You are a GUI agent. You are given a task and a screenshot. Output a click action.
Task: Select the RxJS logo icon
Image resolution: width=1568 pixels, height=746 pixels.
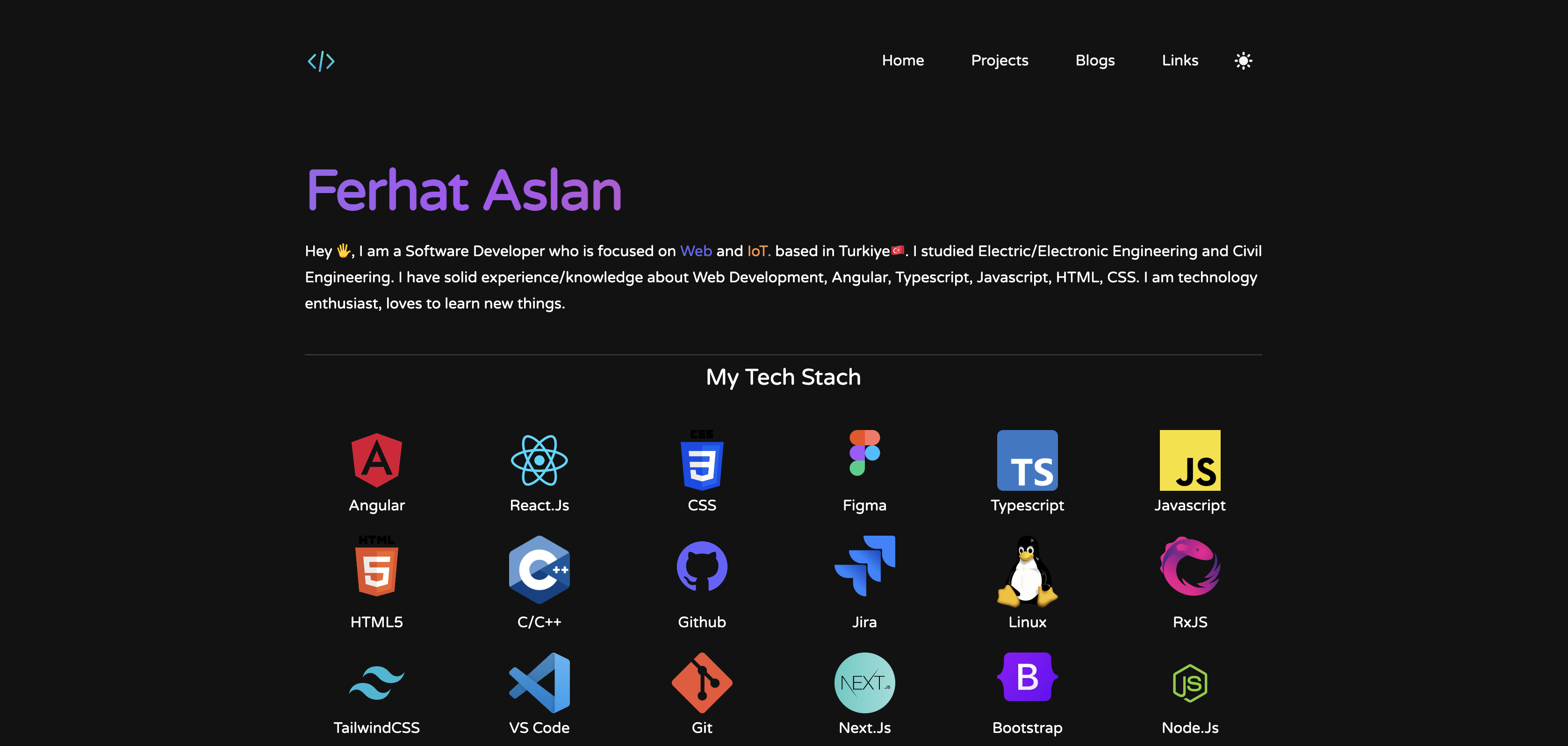click(1190, 566)
